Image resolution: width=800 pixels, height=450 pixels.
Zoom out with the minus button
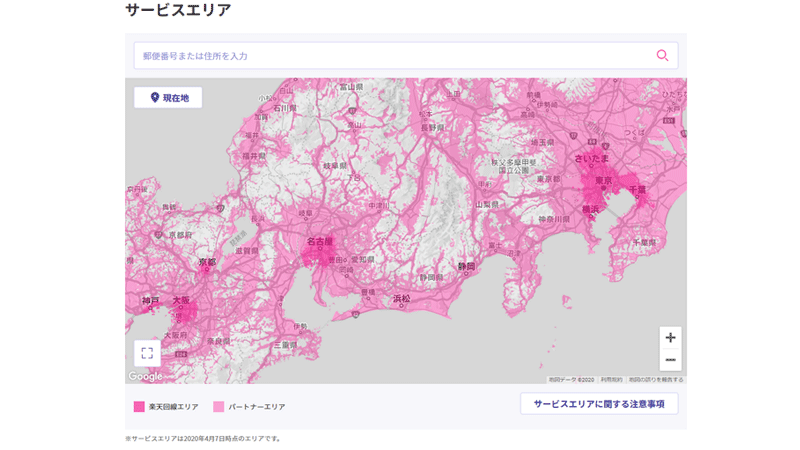tap(670, 360)
